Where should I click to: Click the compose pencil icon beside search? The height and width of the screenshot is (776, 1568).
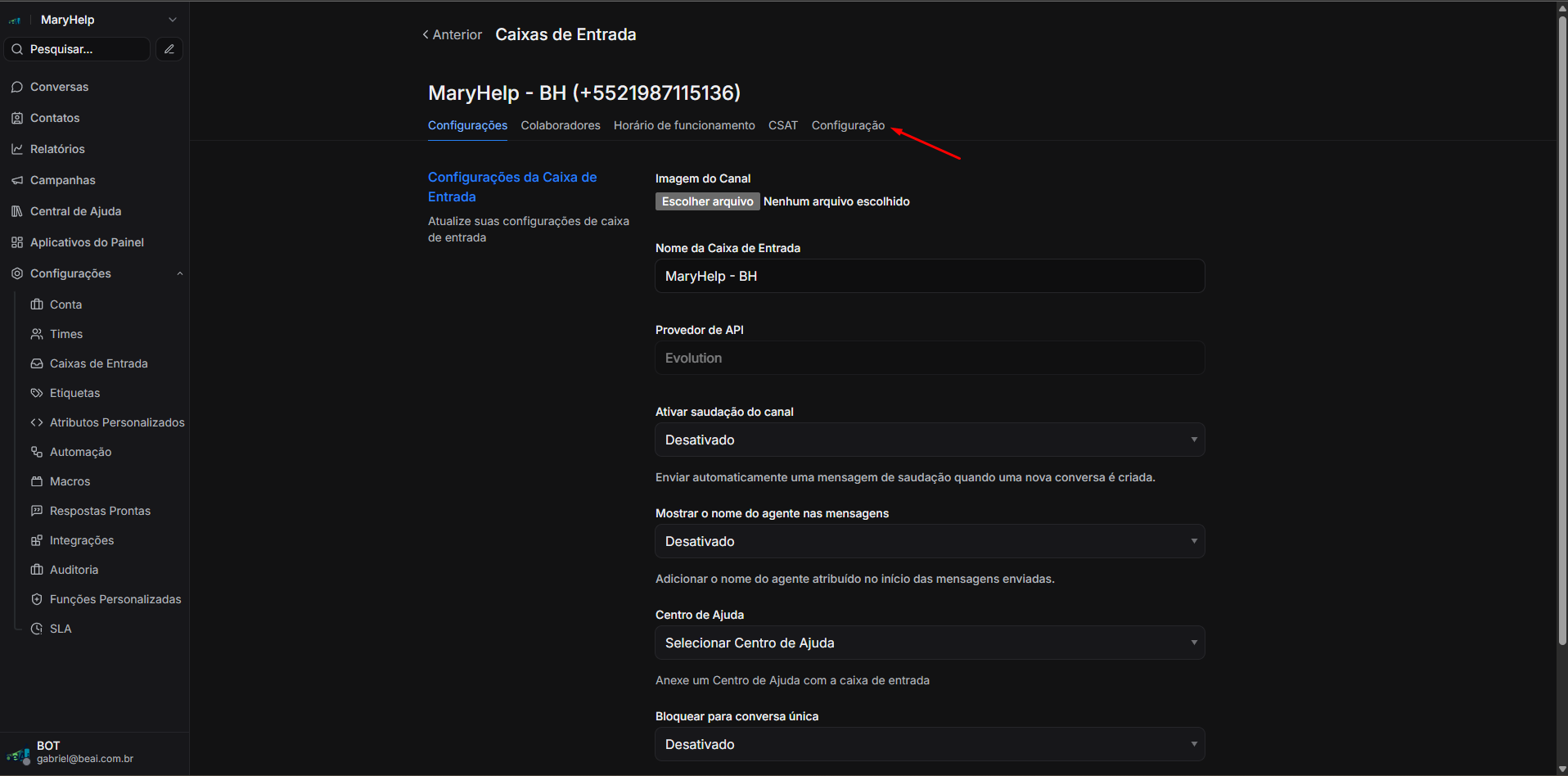[x=169, y=49]
